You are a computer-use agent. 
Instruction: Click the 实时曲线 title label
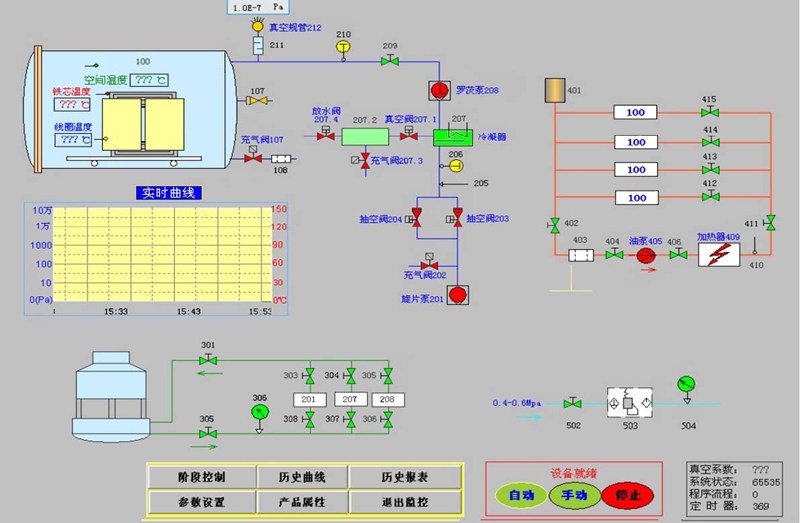[x=169, y=193]
